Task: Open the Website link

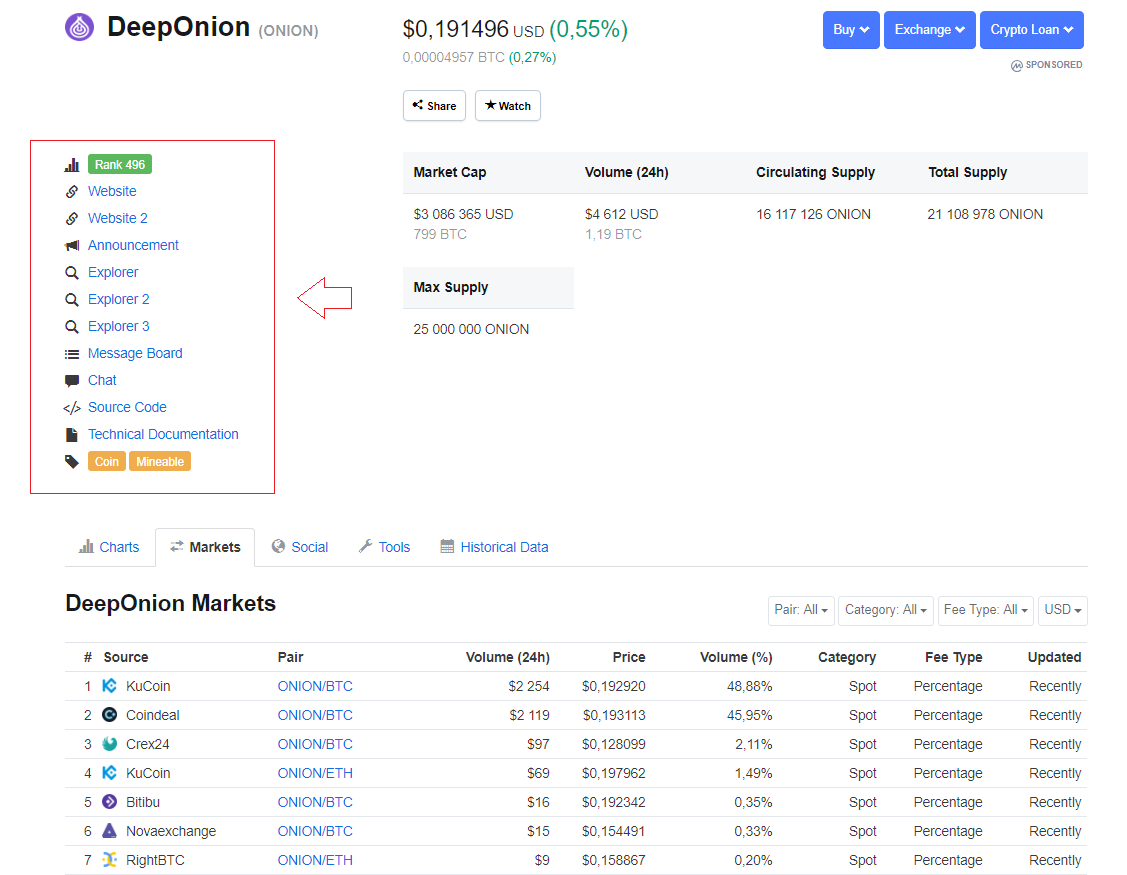Action: click(x=112, y=191)
